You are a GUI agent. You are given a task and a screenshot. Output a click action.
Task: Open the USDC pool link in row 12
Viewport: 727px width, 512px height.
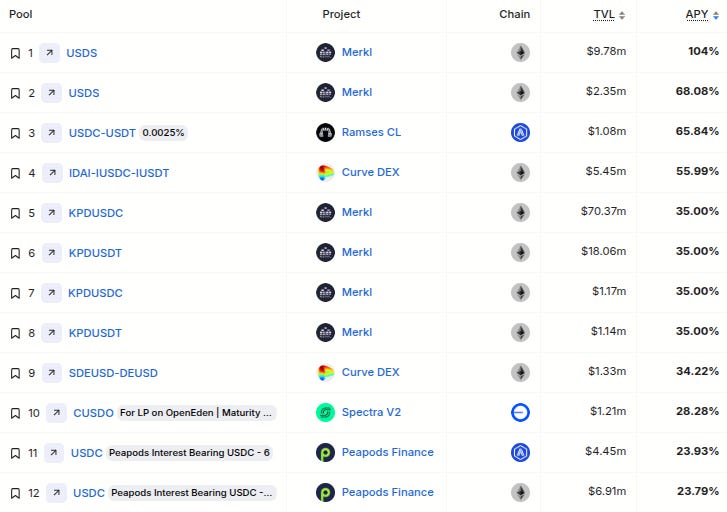tap(89, 493)
